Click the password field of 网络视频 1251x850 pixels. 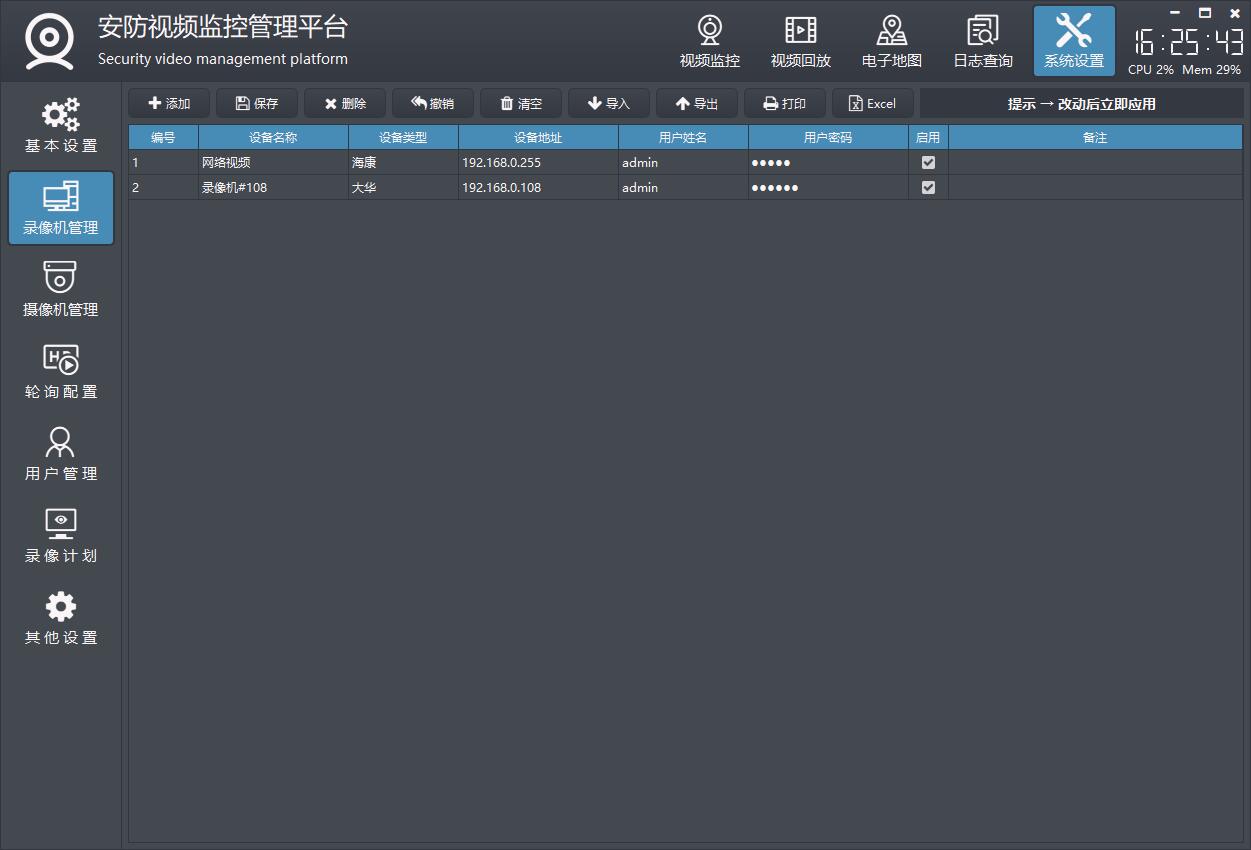[827, 162]
